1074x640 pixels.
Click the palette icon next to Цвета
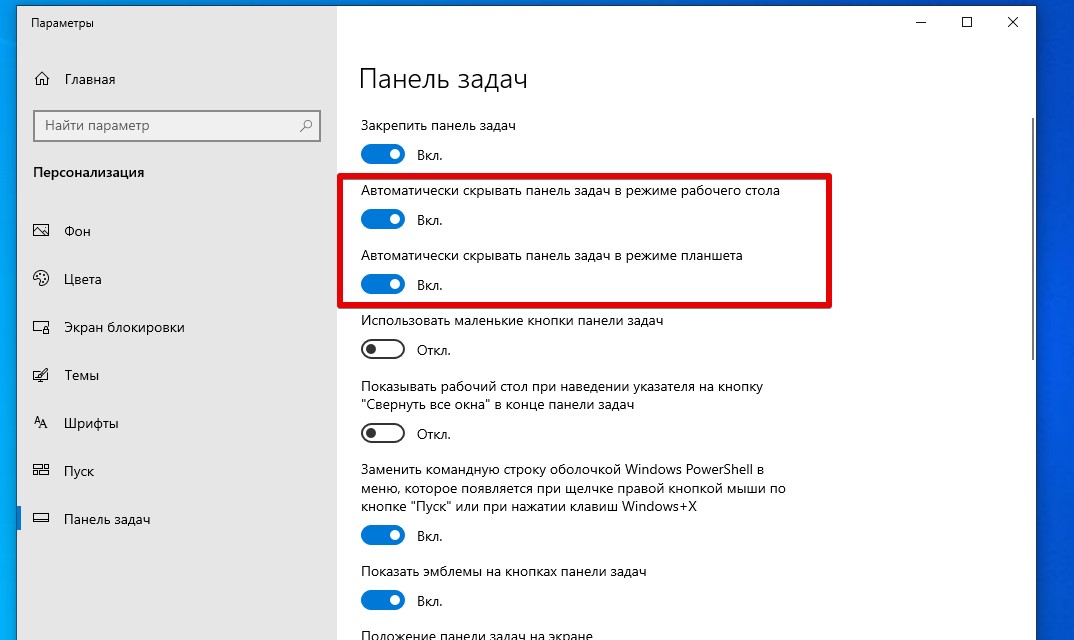coord(41,278)
